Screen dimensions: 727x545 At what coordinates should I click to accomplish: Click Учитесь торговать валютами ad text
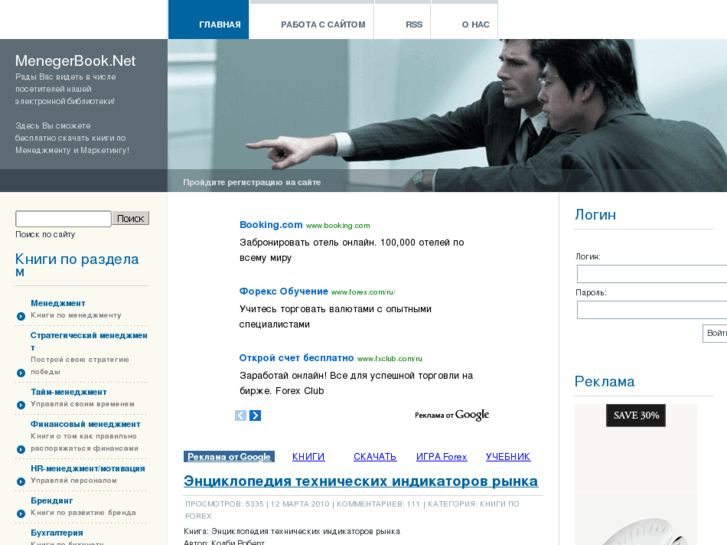335,316
